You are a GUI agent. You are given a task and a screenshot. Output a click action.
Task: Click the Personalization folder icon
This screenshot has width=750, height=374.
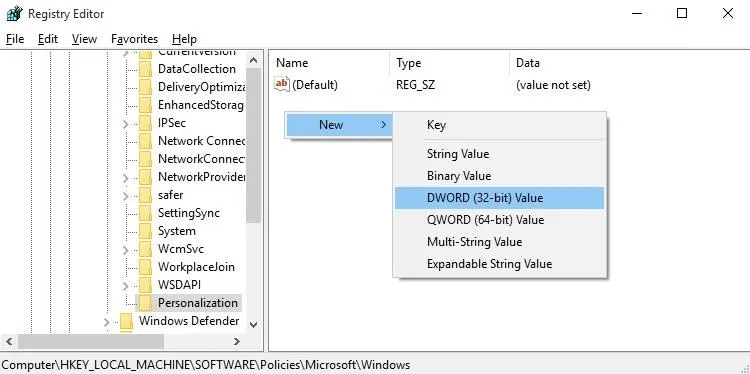[145, 303]
